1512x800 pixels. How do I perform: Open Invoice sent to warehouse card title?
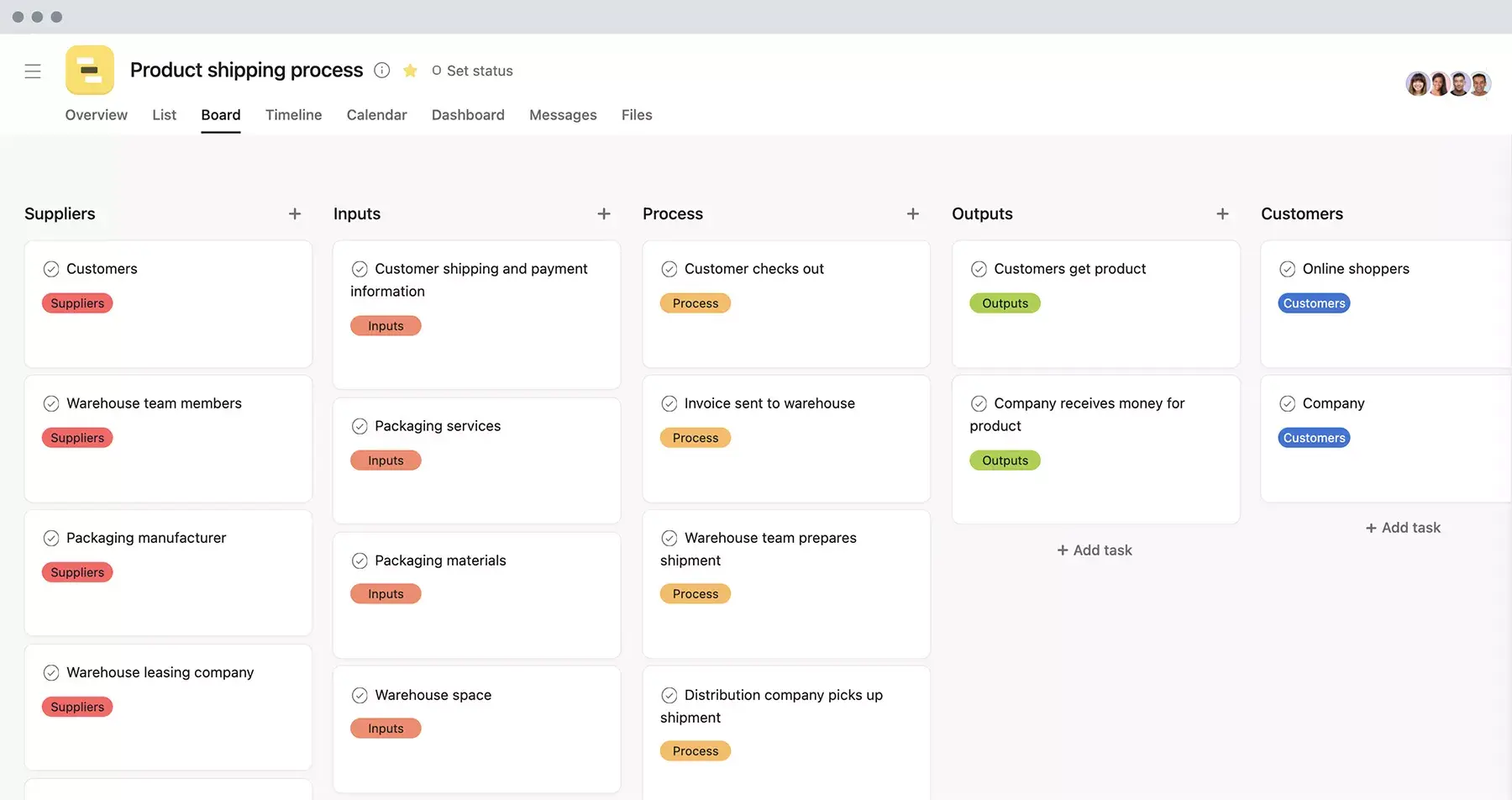tap(769, 403)
